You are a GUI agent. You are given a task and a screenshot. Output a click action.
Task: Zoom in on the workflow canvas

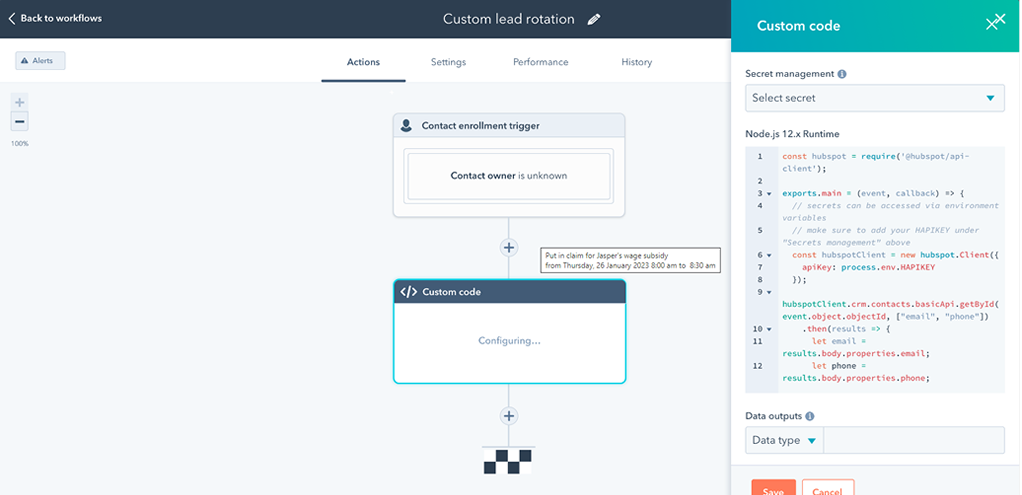tap(20, 101)
